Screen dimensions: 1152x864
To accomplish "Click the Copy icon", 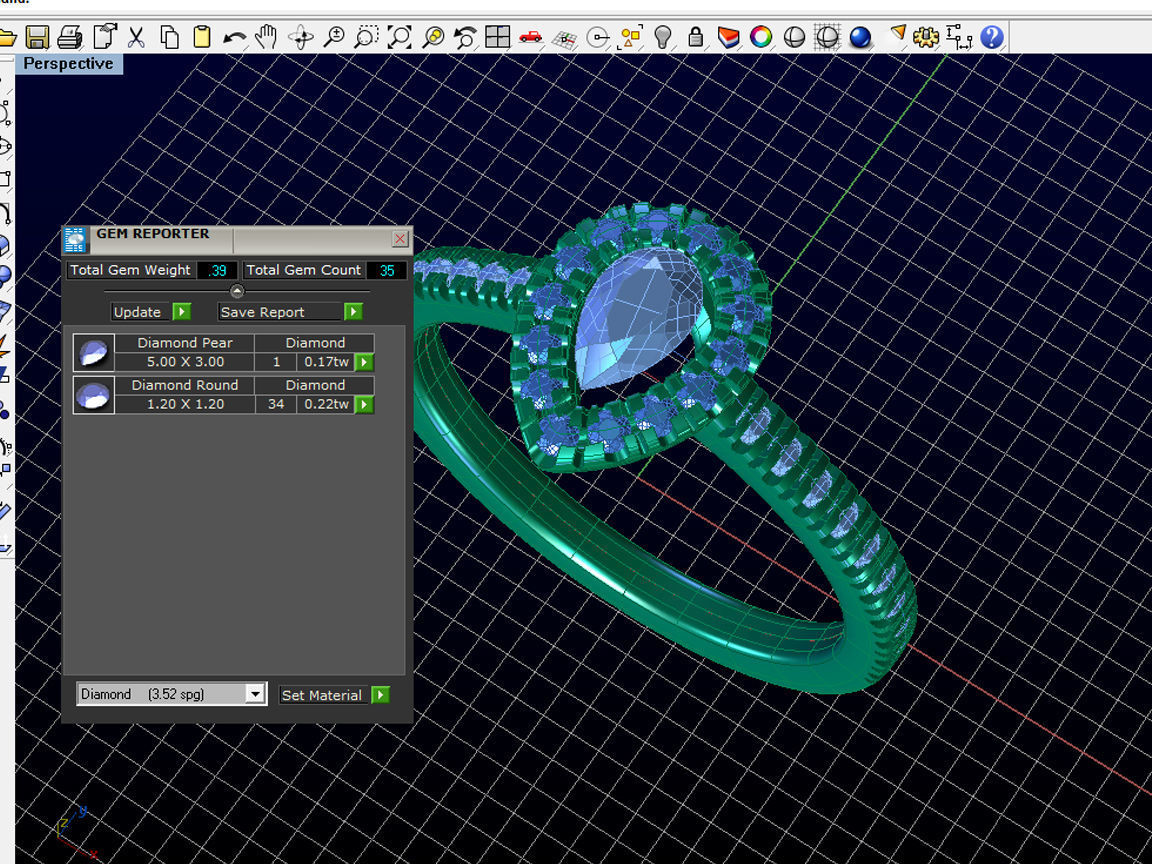I will [x=170, y=37].
